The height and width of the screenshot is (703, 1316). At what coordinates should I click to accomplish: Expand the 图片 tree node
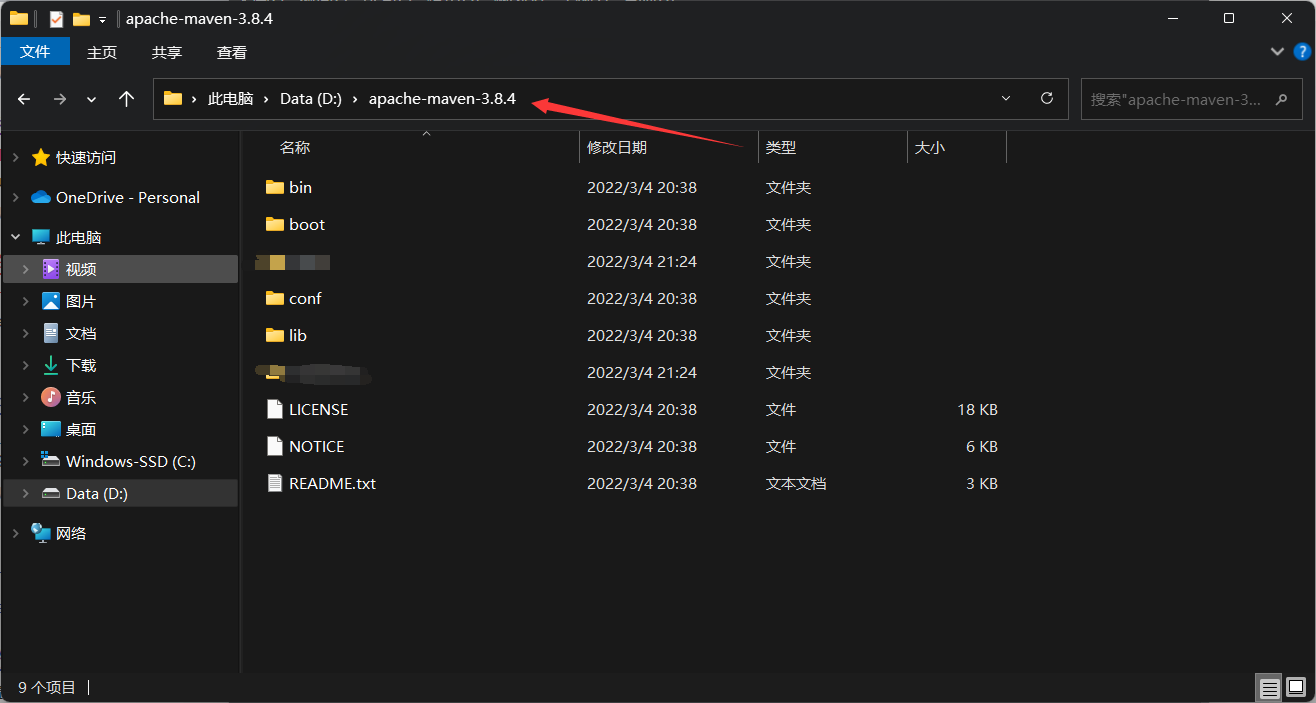coord(26,302)
